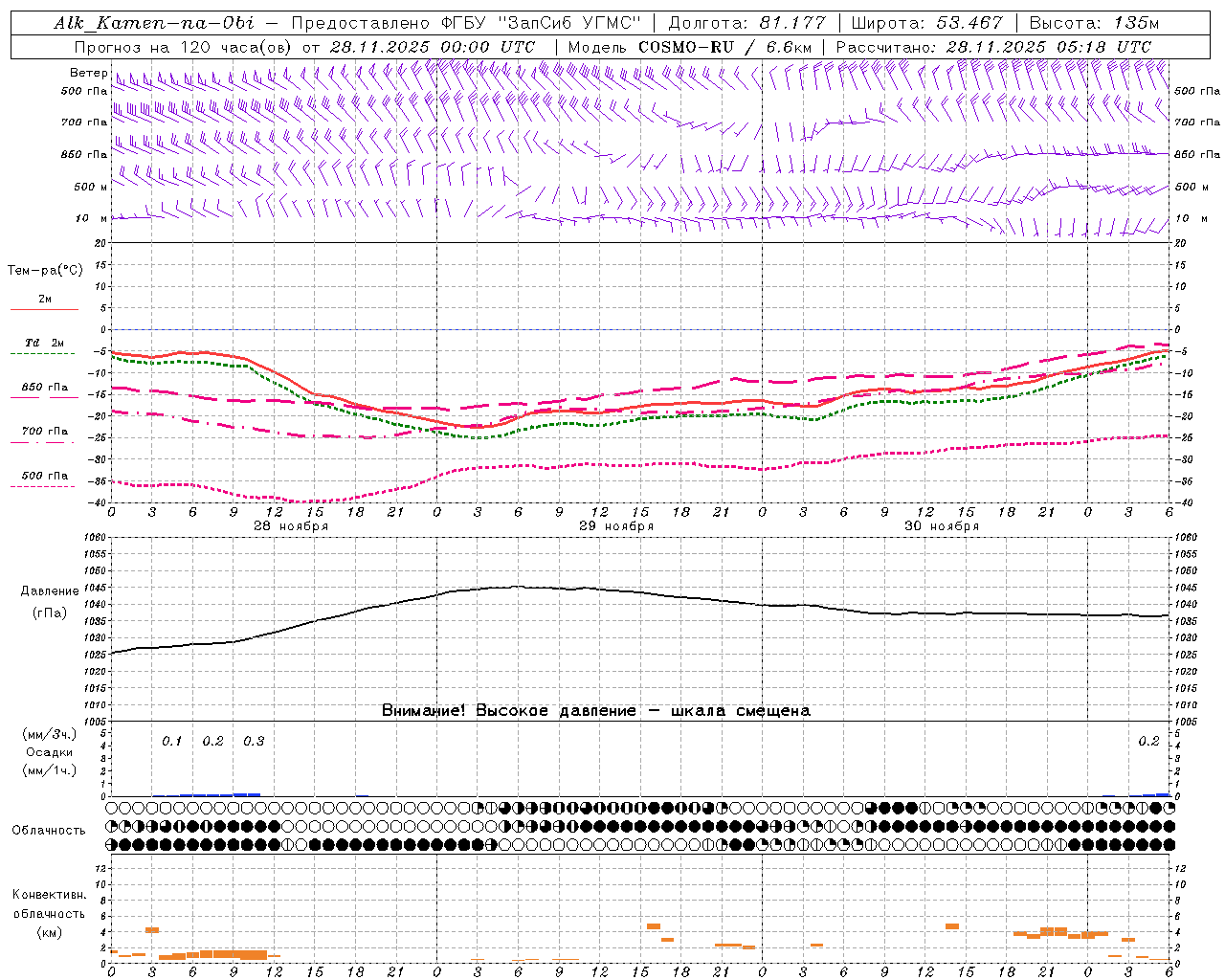This screenshot has width=1225, height=980.
Task: Click the provider text ФГБУ "ЗапСиб УГМС"
Action: [x=540, y=23]
